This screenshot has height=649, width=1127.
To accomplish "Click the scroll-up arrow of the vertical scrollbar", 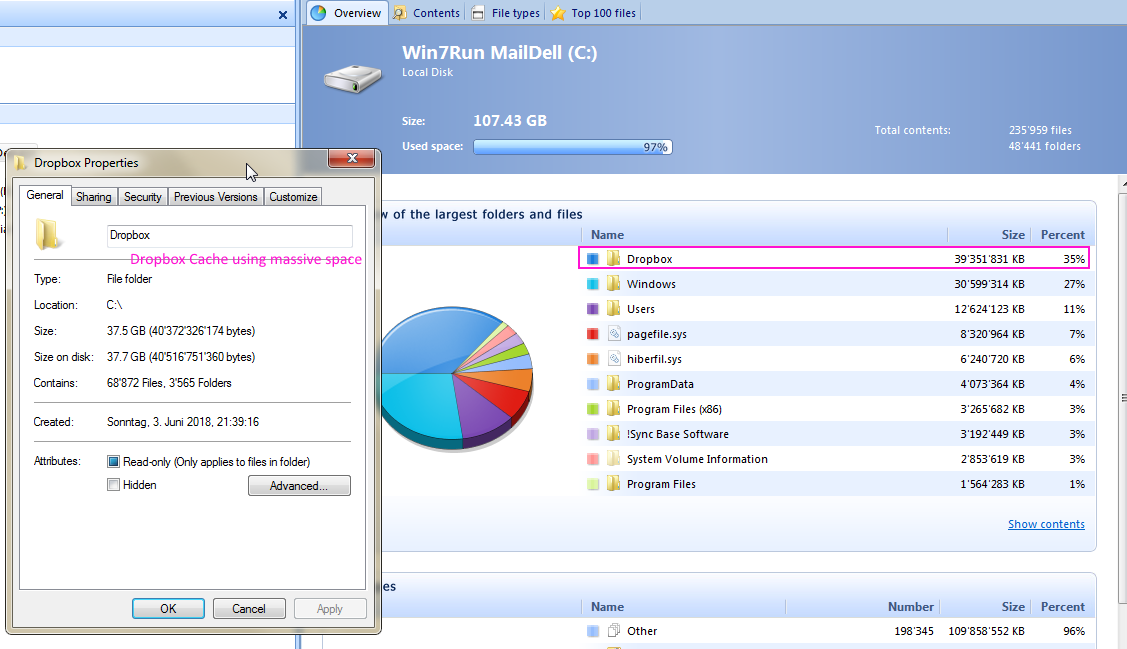I will pyautogui.click(x=1123, y=185).
